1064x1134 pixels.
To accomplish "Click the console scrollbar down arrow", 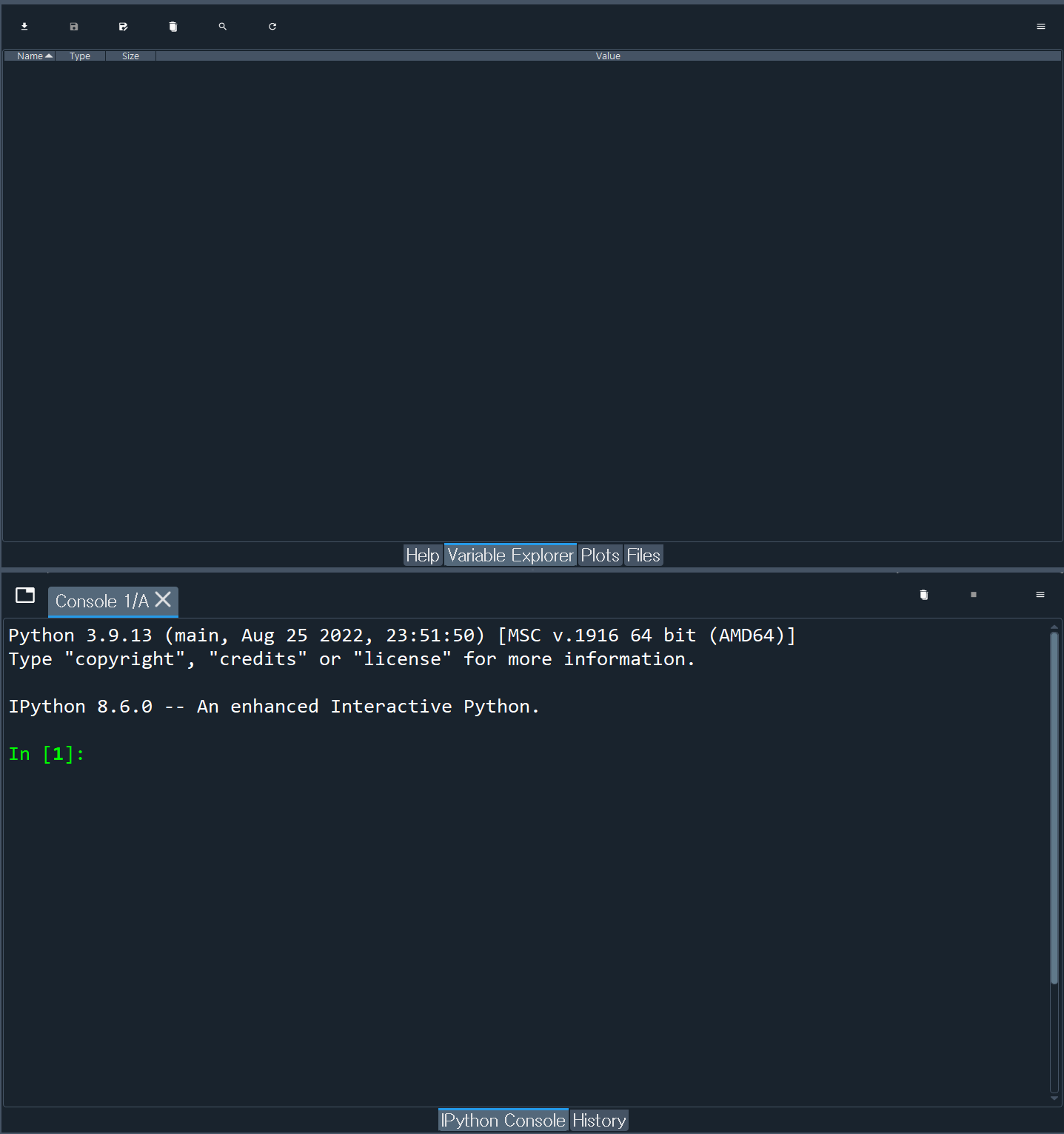I will pos(1054,1098).
